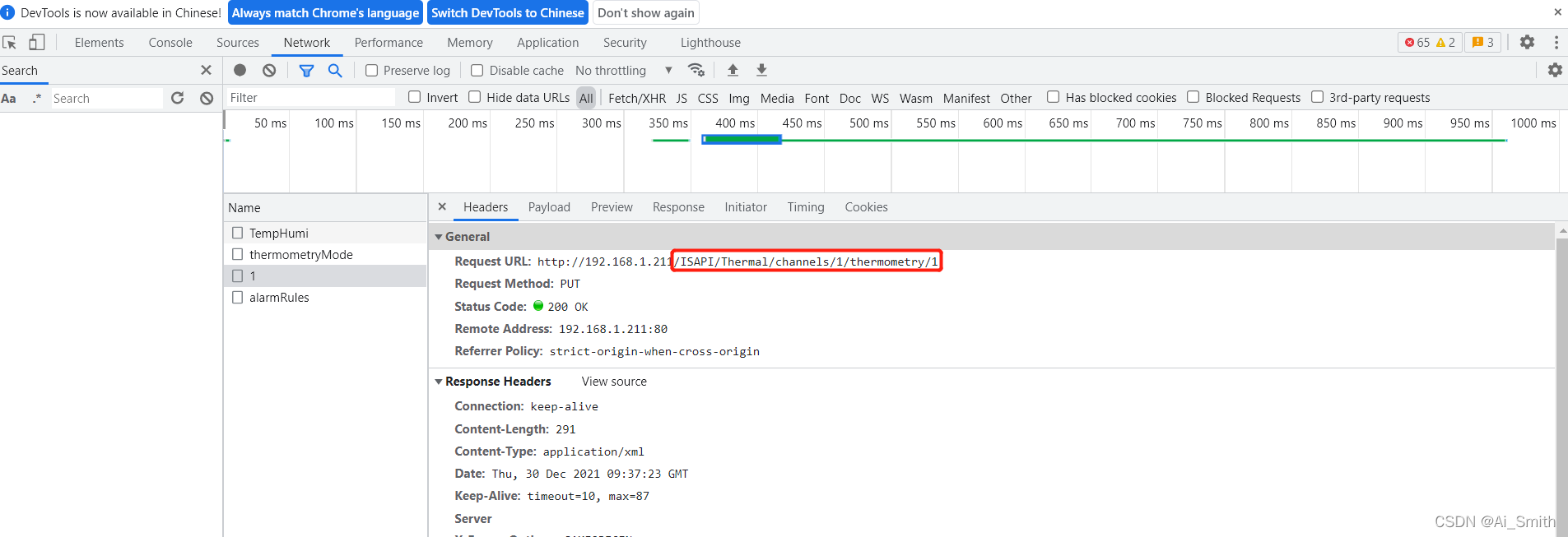Filter requests by Img type
Screen dimensions: 1568x537
(739, 98)
